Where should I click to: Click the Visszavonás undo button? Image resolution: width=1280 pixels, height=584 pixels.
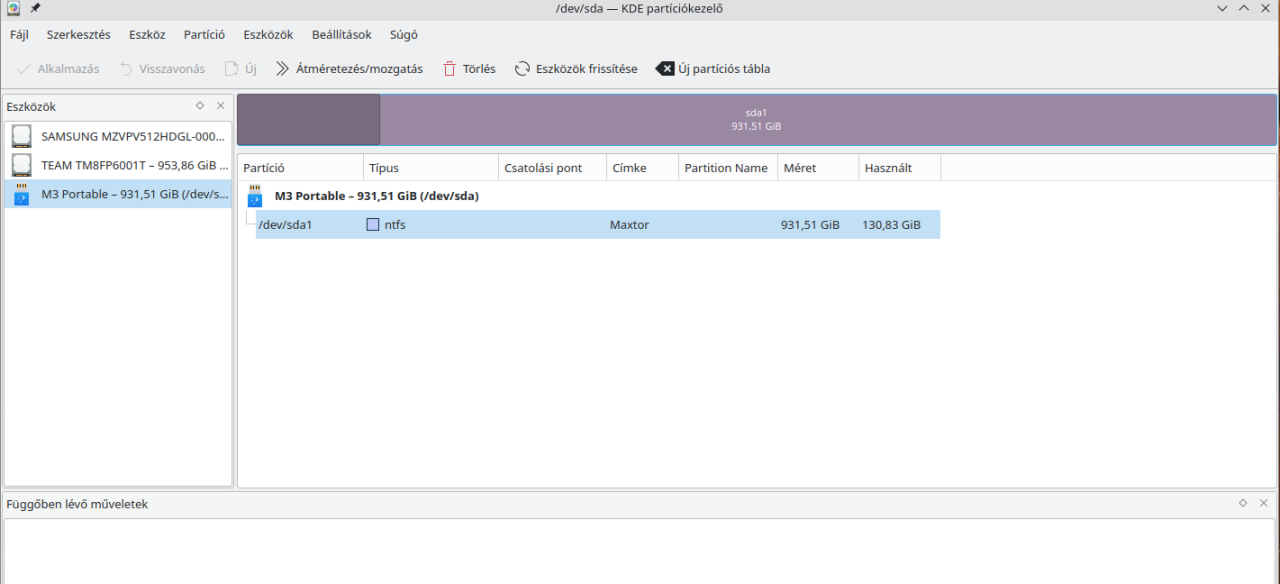[x=162, y=69]
